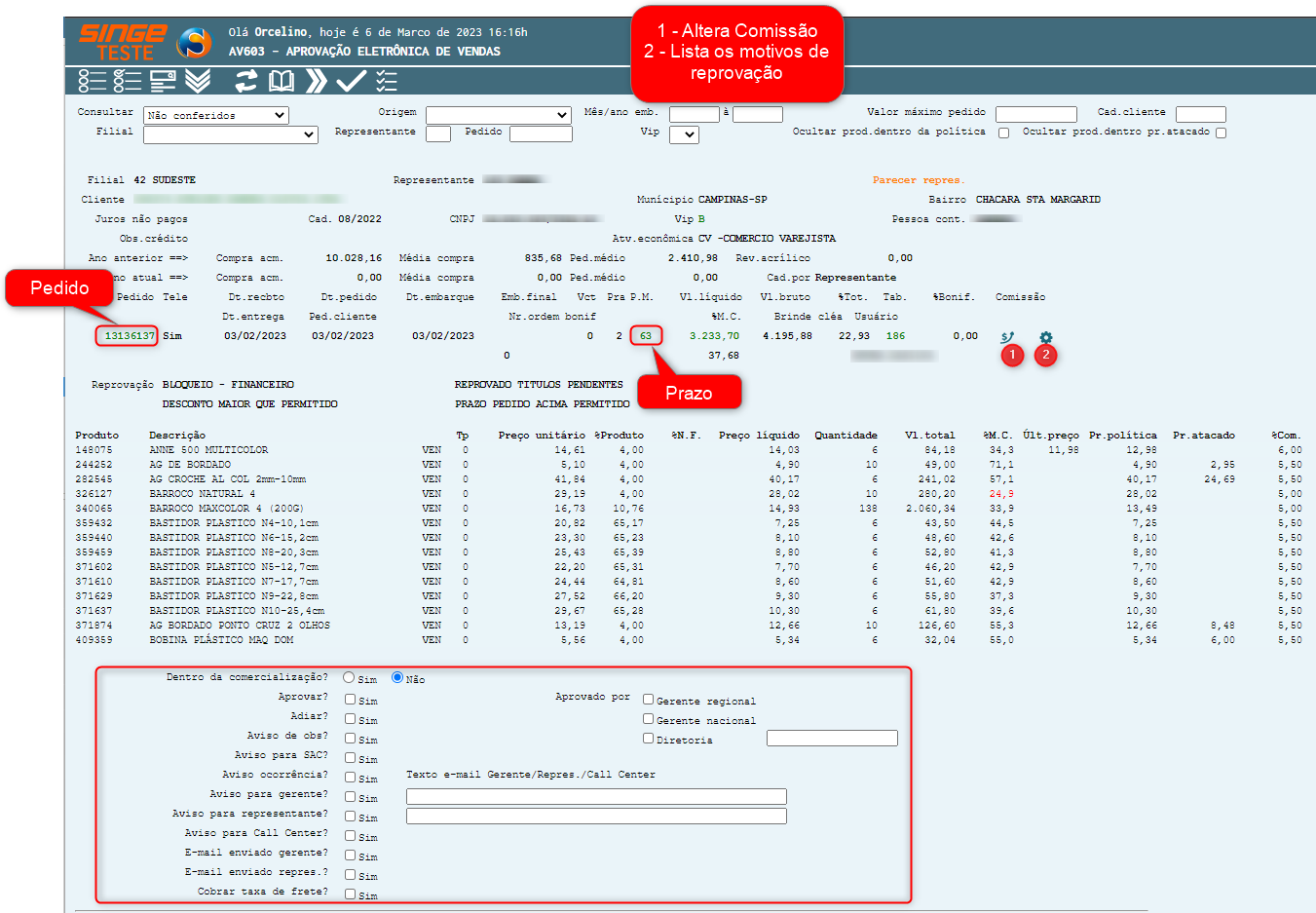1316x913 pixels.
Task: Click the double right chevron icon
Action: click(316, 81)
